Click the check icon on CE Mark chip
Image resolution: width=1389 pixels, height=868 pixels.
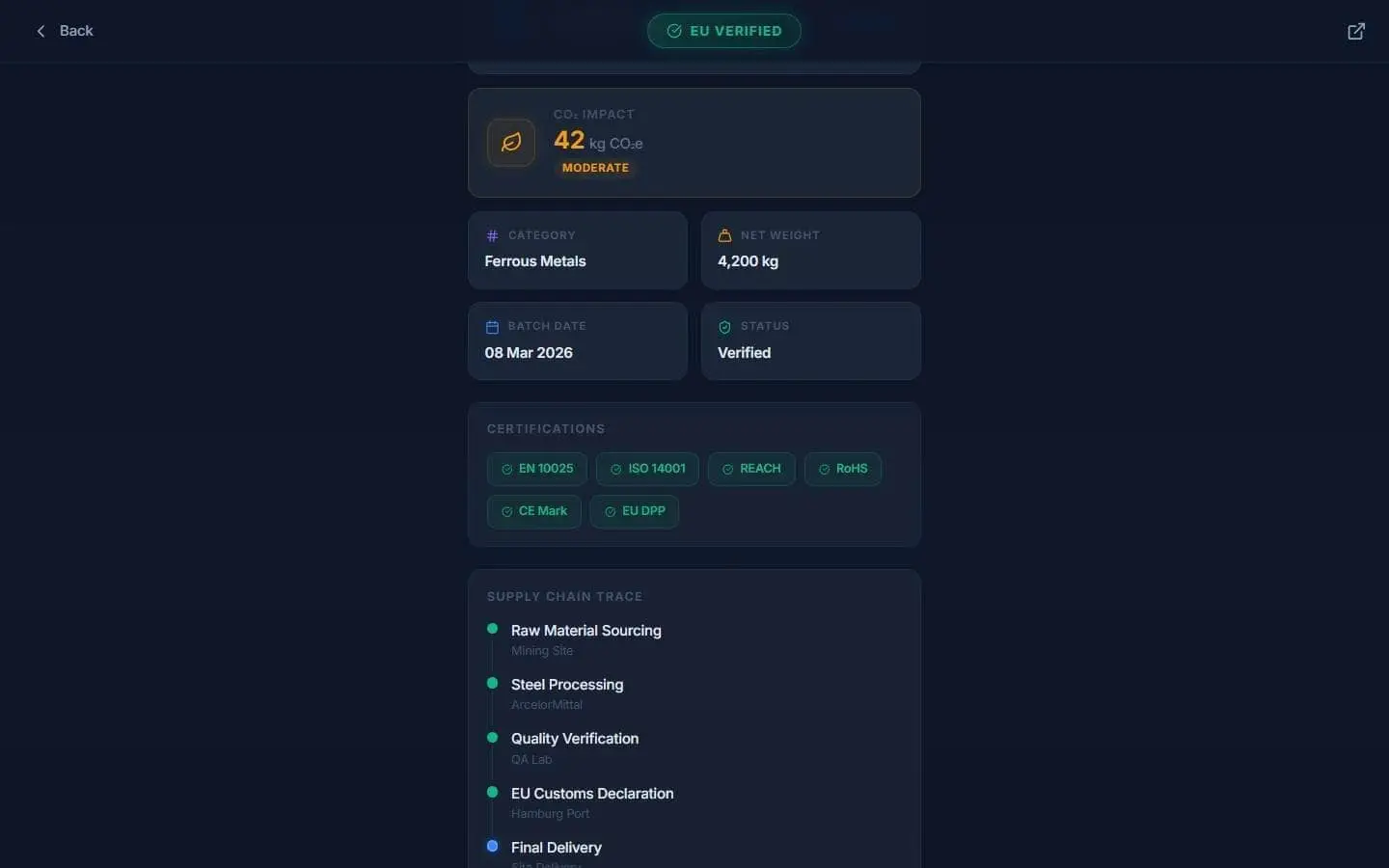(x=506, y=512)
